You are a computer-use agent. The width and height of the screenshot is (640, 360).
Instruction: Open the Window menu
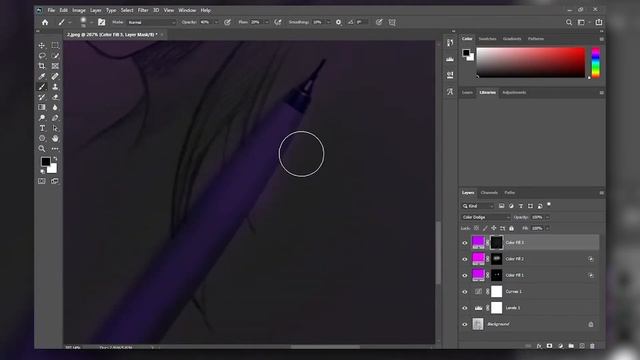tap(187, 10)
